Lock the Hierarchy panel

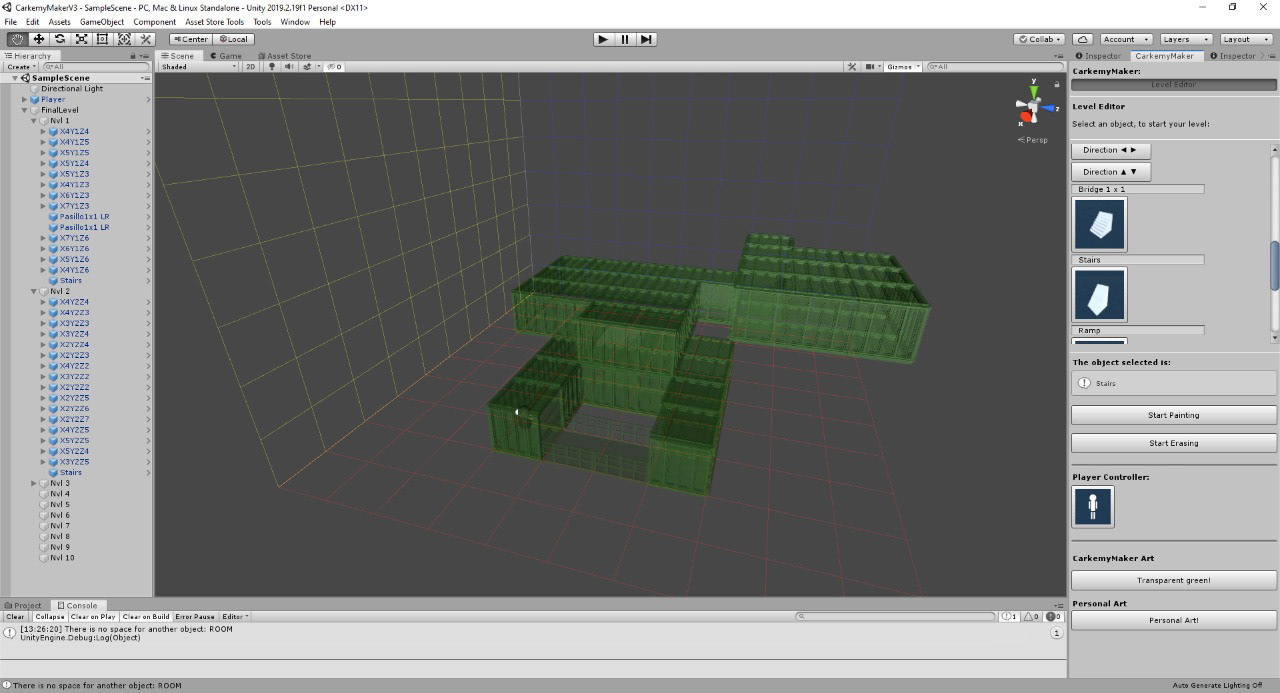pos(133,56)
